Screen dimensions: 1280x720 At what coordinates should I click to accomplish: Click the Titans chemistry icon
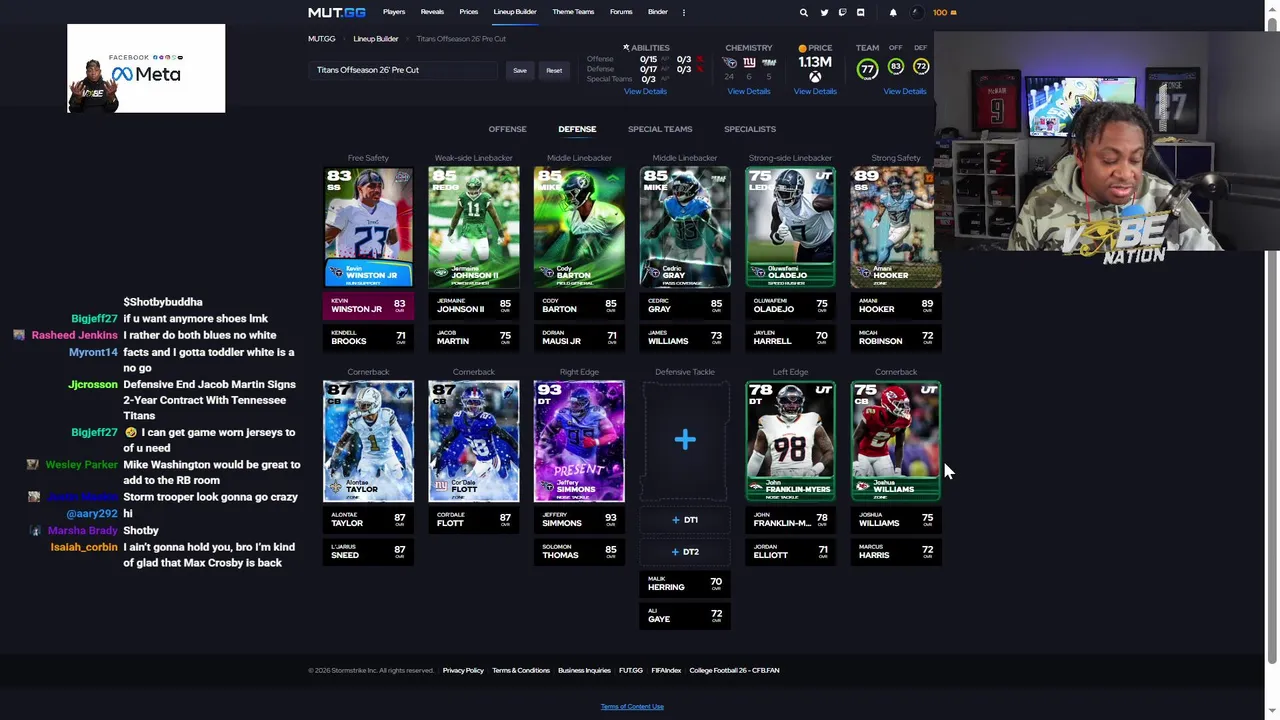pyautogui.click(x=729, y=63)
